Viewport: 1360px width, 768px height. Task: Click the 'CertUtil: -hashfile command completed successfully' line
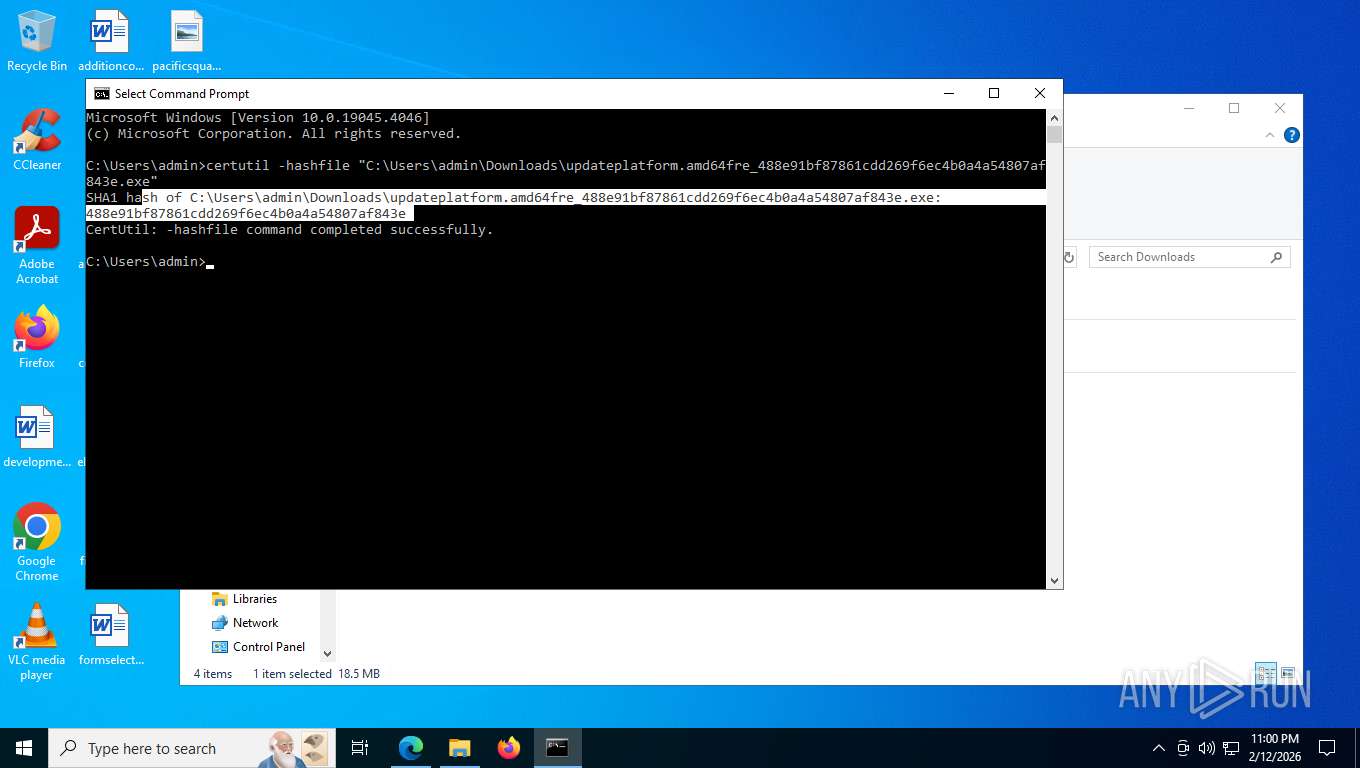(x=290, y=230)
